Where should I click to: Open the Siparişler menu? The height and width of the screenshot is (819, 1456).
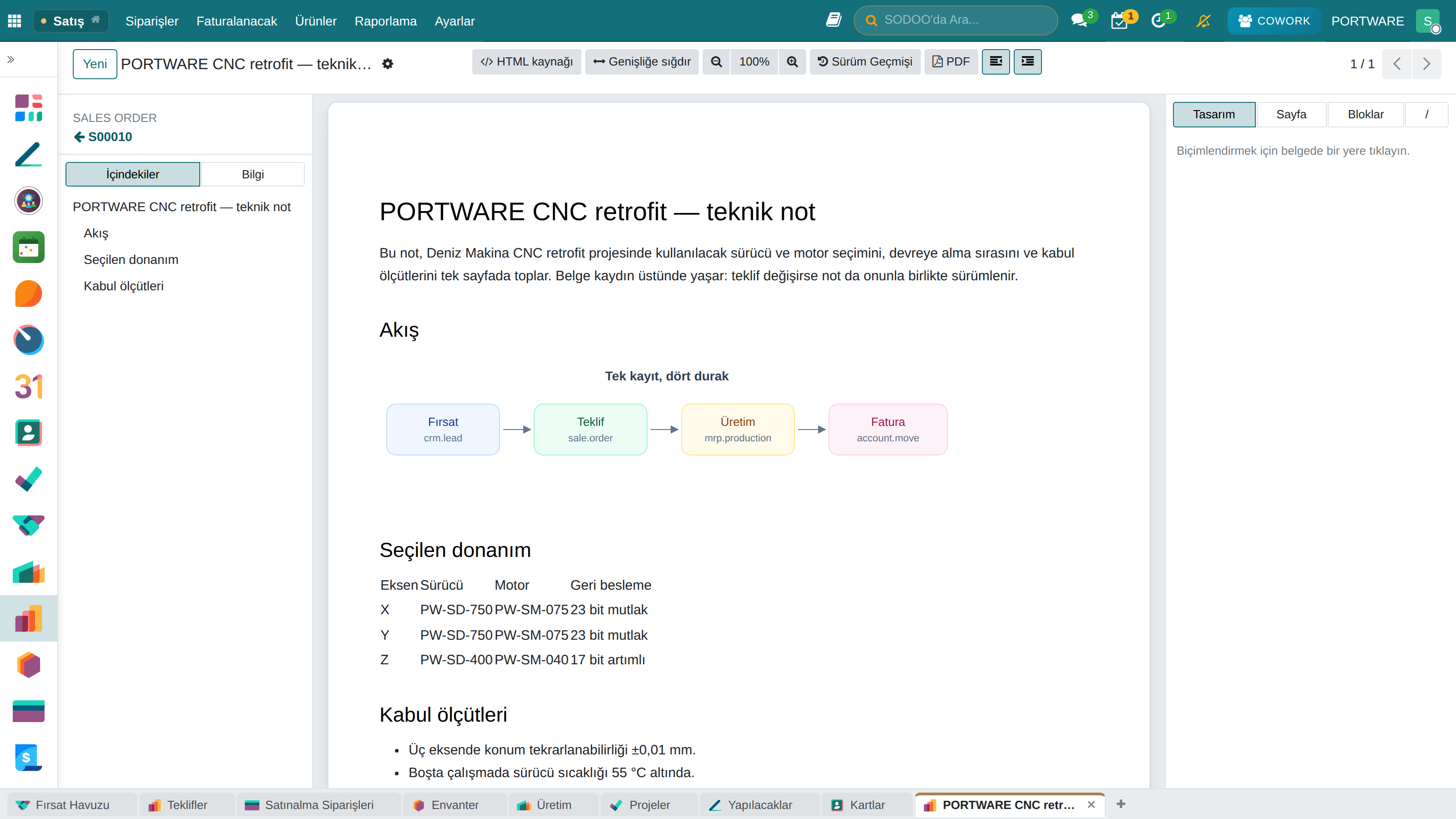point(152,21)
